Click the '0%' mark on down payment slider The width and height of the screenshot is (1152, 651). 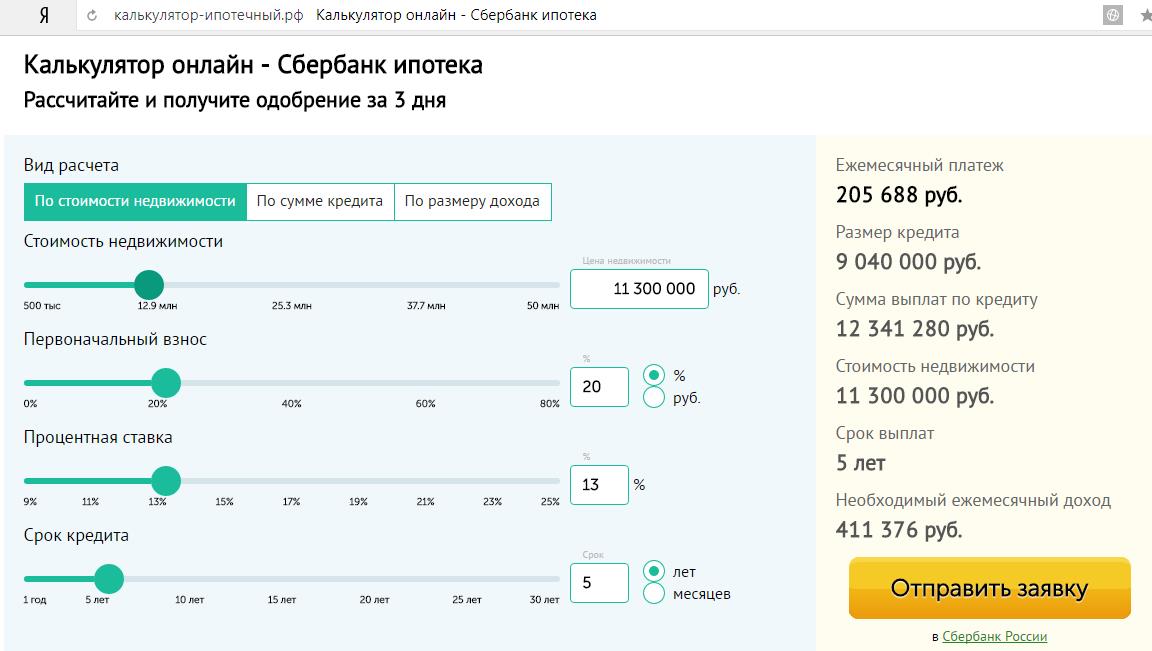pos(30,403)
